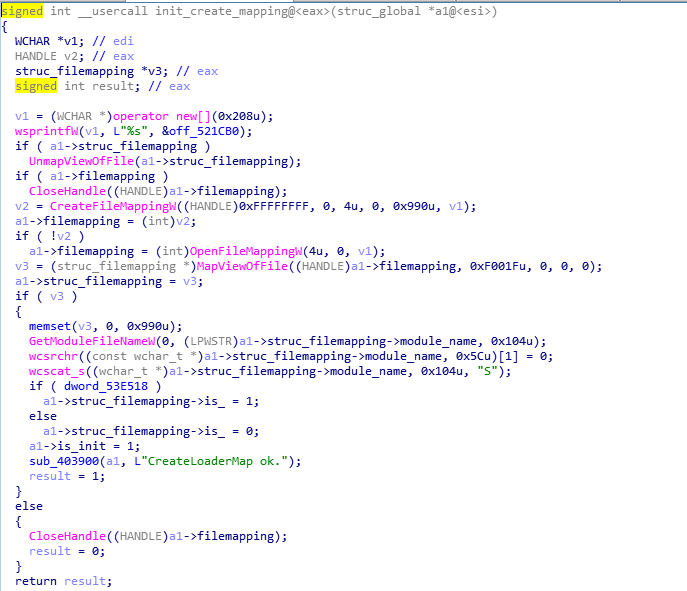
Task: Click the wcscat_s function call
Action: 57,371
